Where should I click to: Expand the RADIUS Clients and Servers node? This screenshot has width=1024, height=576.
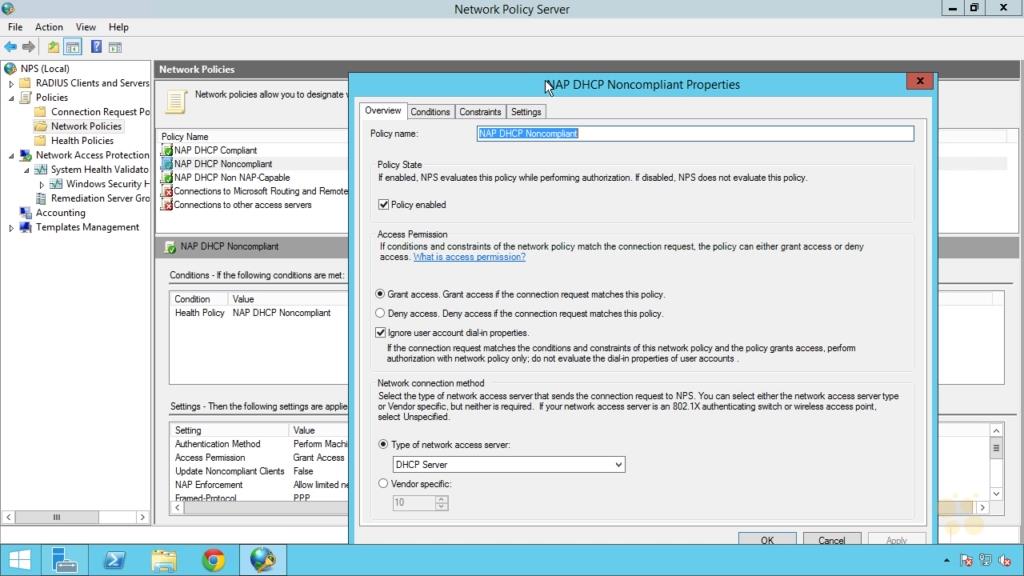11,84
